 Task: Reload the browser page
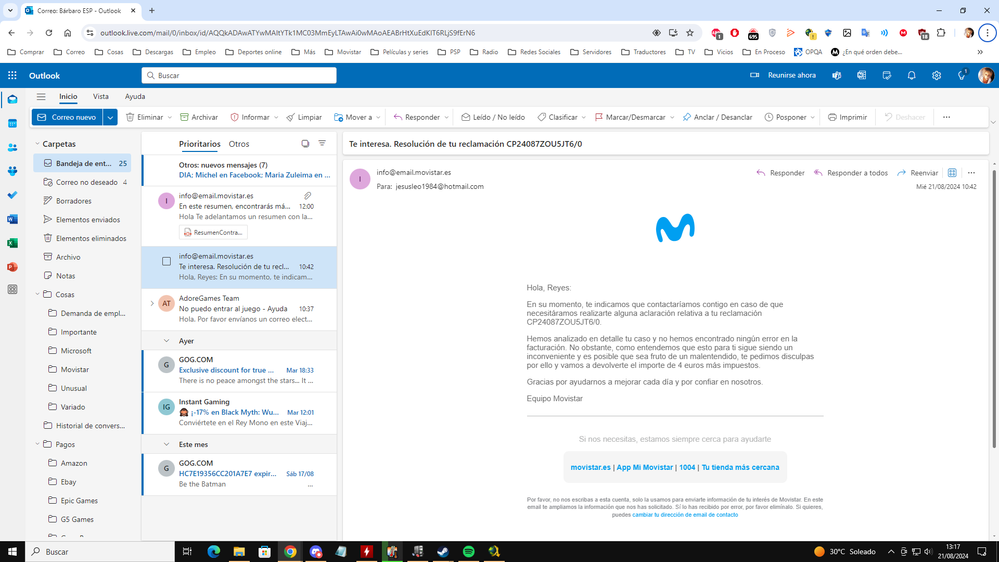click(48, 32)
